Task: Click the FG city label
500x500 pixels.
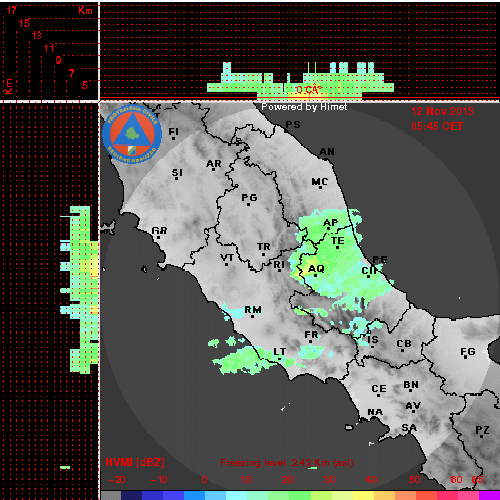Action: click(467, 351)
